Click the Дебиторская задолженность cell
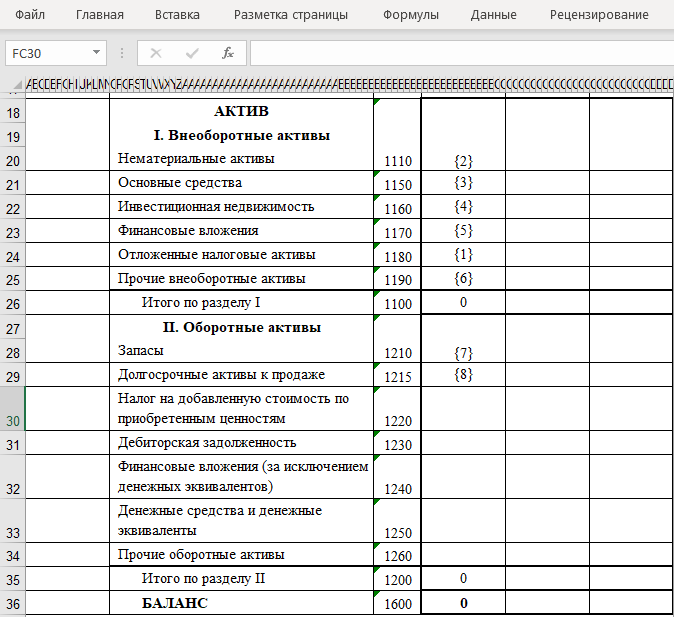Screen dimensions: 674x617 click(x=240, y=442)
